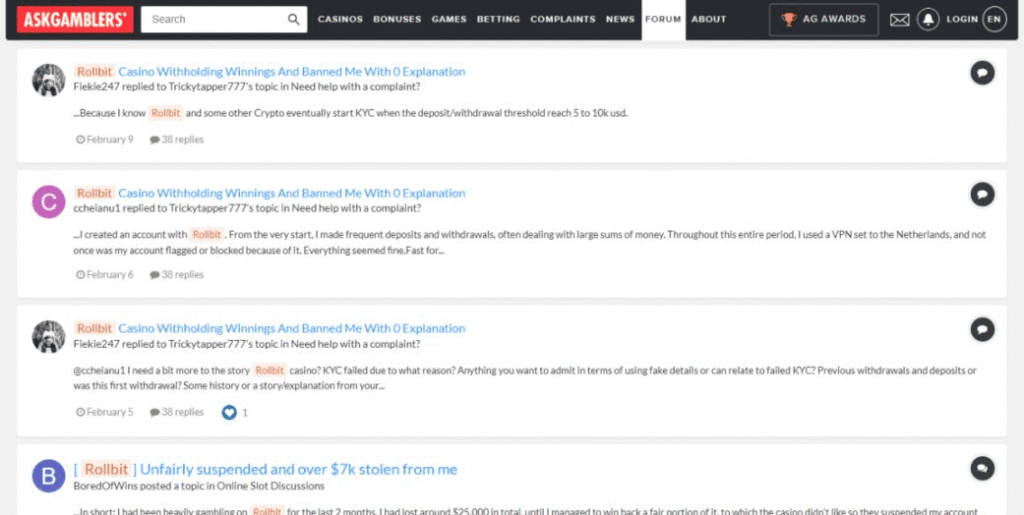The width and height of the screenshot is (1024, 515).
Task: Open the Bonuses menu
Action: pyautogui.click(x=397, y=19)
